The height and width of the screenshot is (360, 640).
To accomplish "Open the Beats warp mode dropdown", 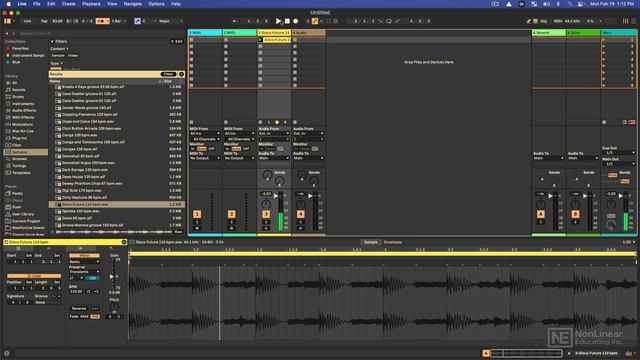I will pos(84,262).
